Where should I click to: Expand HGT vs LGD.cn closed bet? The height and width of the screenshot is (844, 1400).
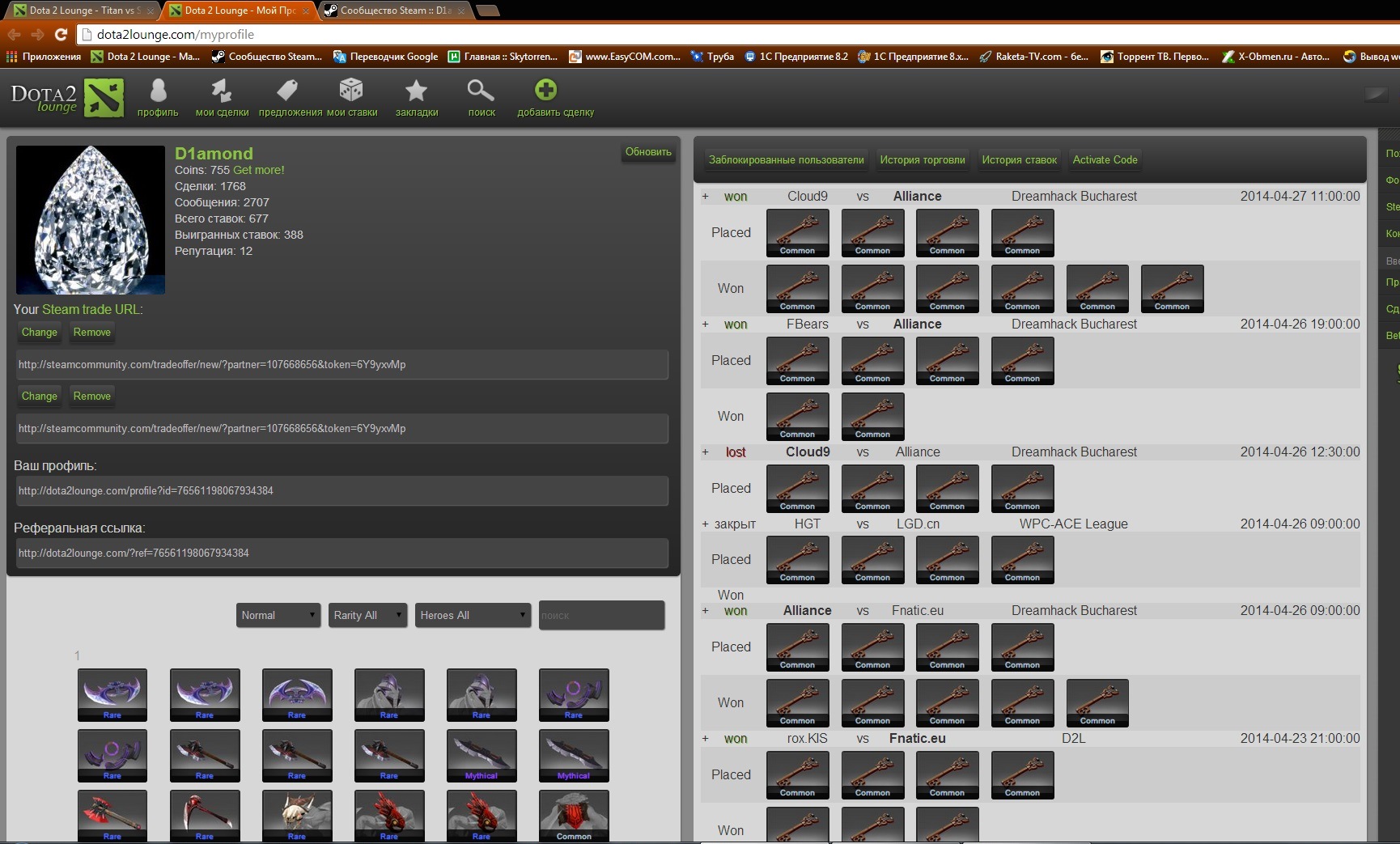click(x=705, y=524)
